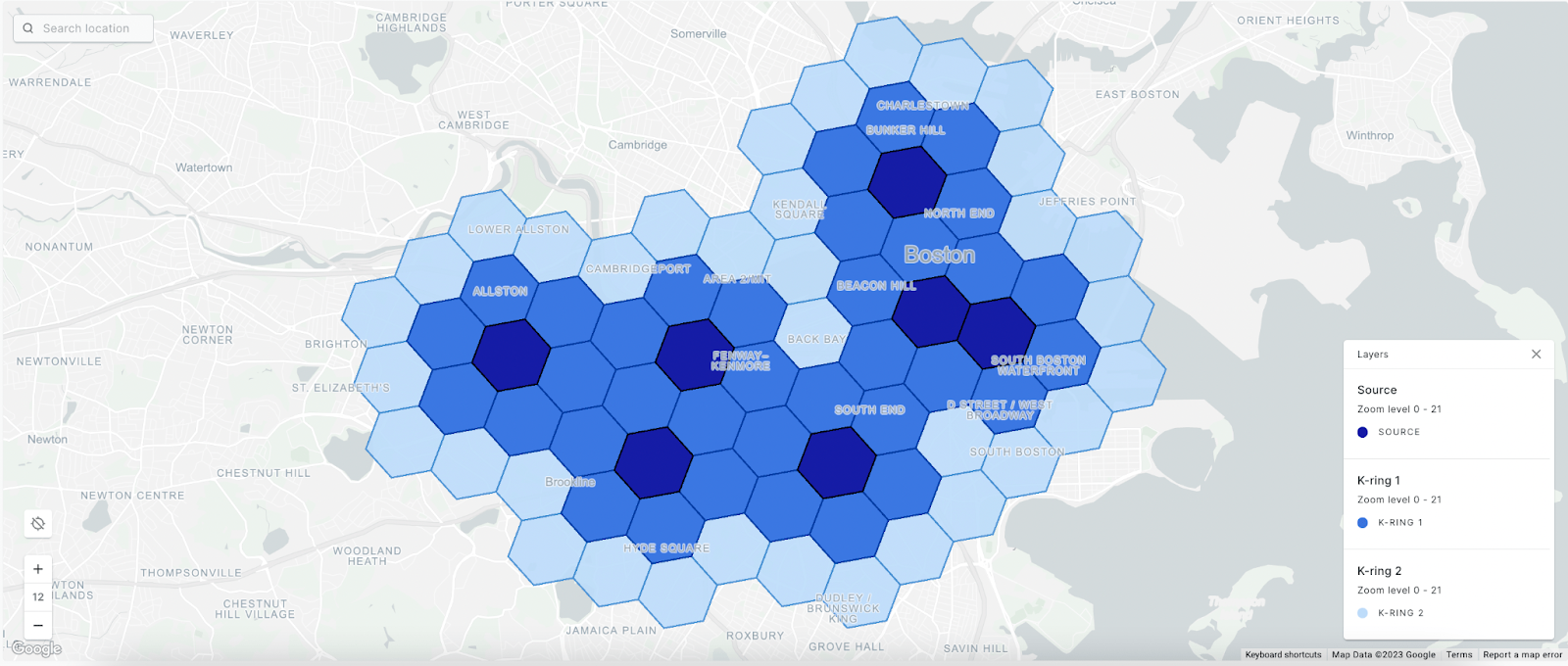Open Keyboard shortcuts
The width and height of the screenshot is (1568, 666).
pos(1283,655)
